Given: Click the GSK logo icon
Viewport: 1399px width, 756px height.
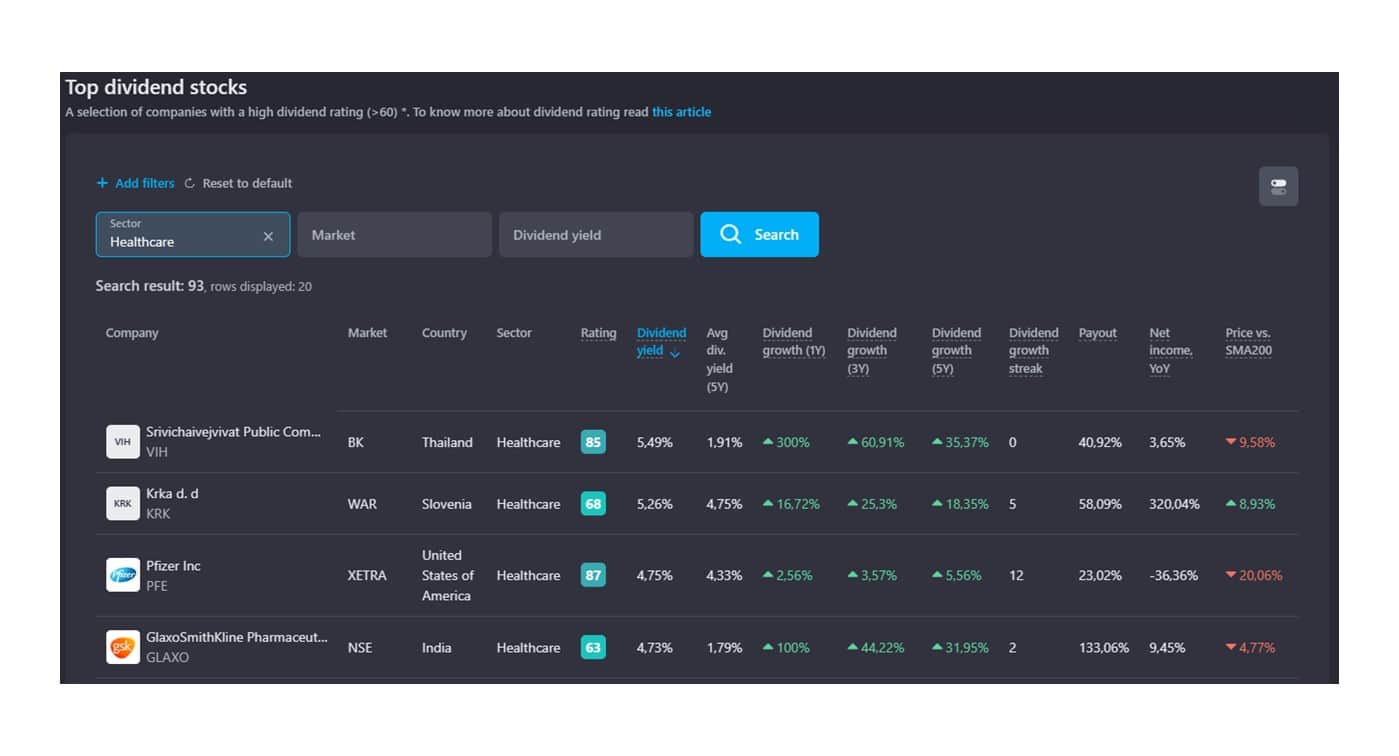Looking at the screenshot, I should 123,647.
